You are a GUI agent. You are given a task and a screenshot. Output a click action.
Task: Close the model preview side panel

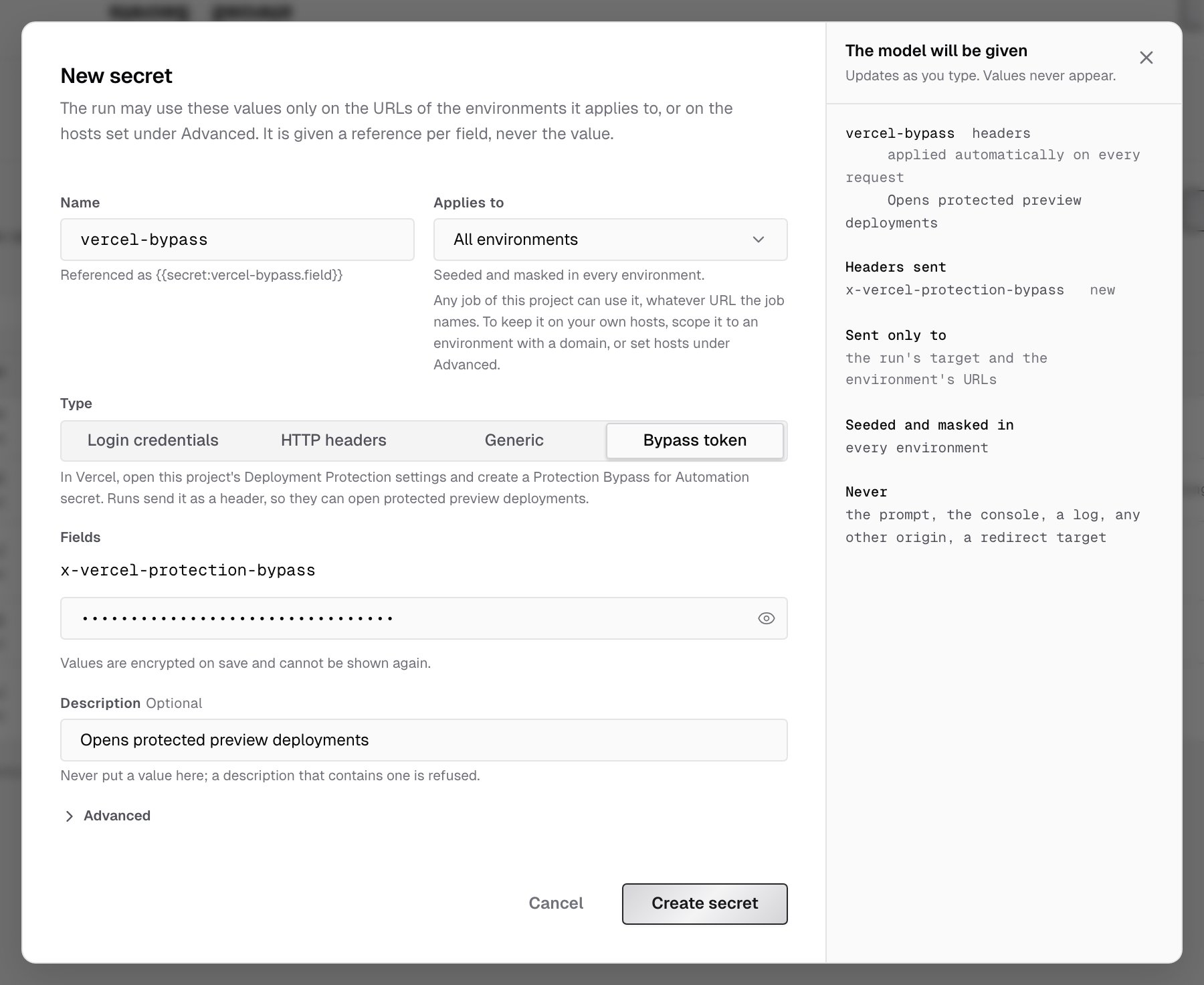coord(1146,58)
